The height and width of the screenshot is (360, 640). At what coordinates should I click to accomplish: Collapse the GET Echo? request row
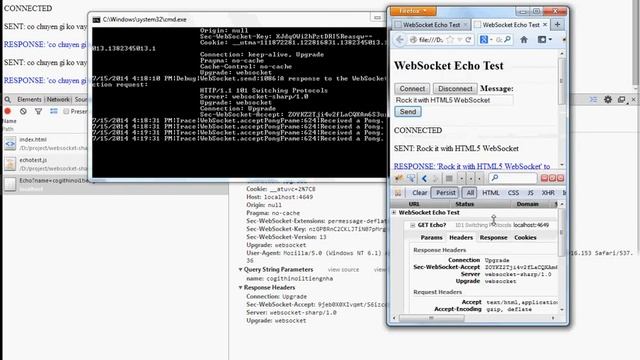pos(413,225)
